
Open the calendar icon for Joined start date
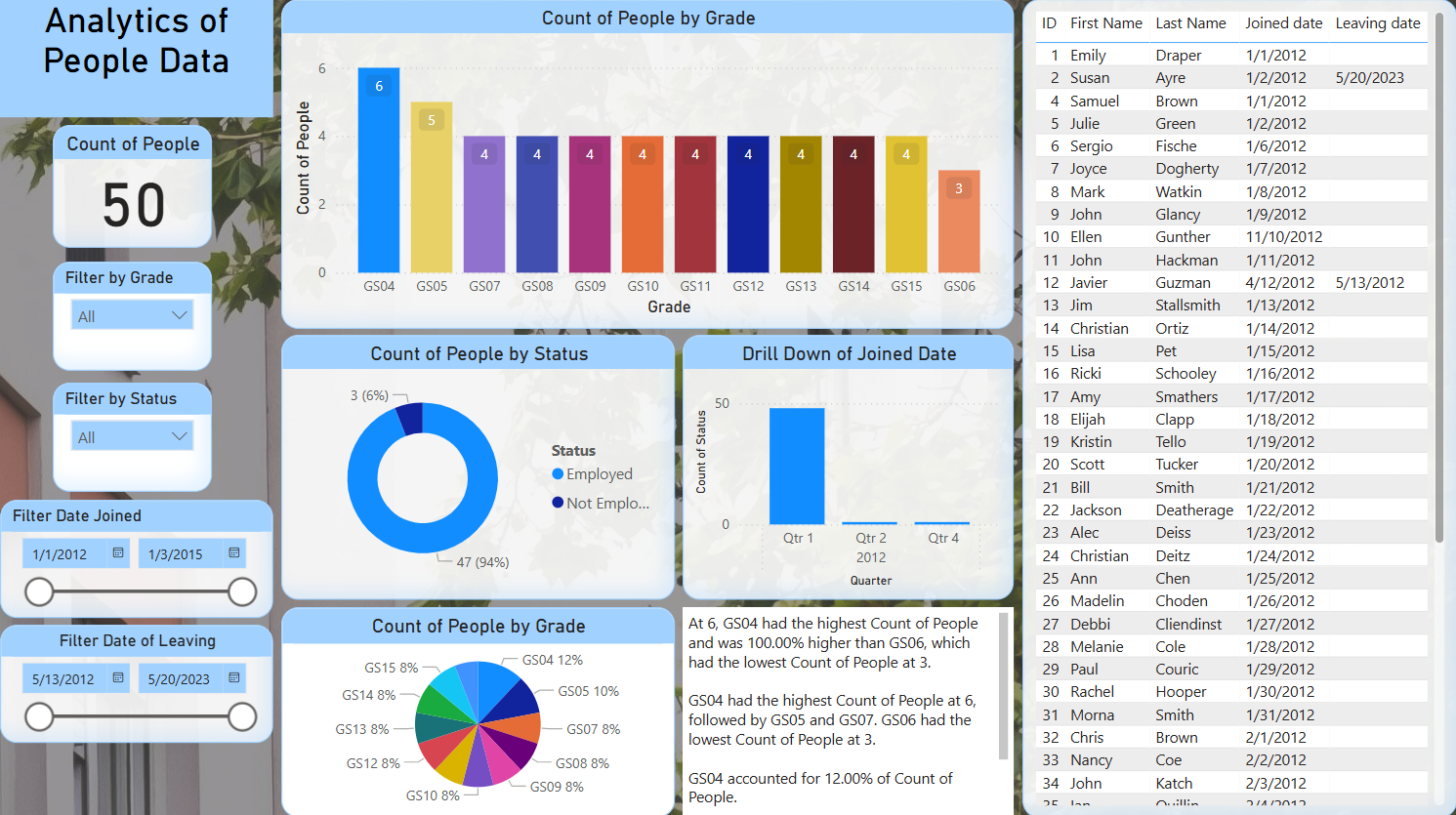(x=117, y=552)
